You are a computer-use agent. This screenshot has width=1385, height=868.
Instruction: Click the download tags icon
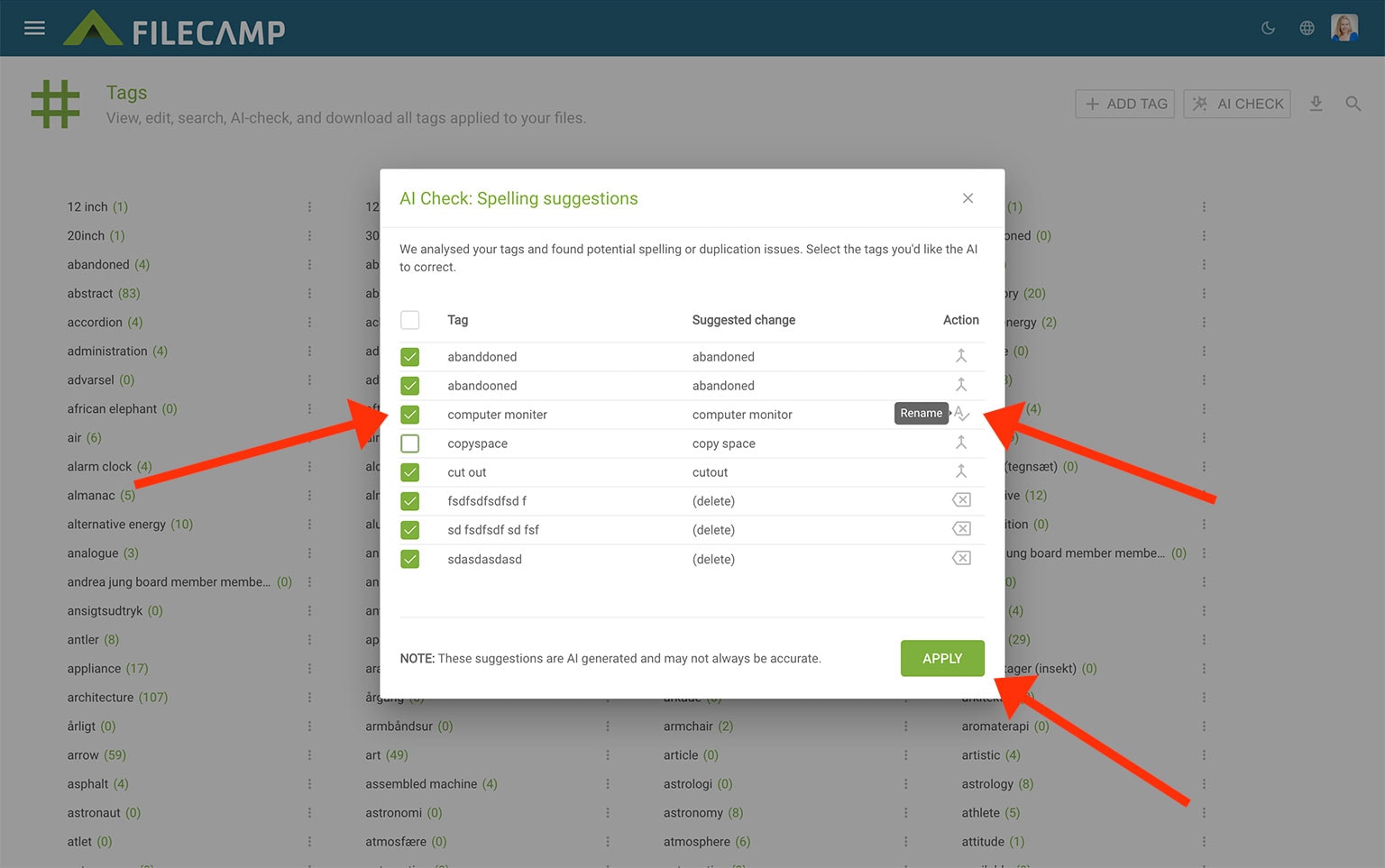[x=1316, y=104]
